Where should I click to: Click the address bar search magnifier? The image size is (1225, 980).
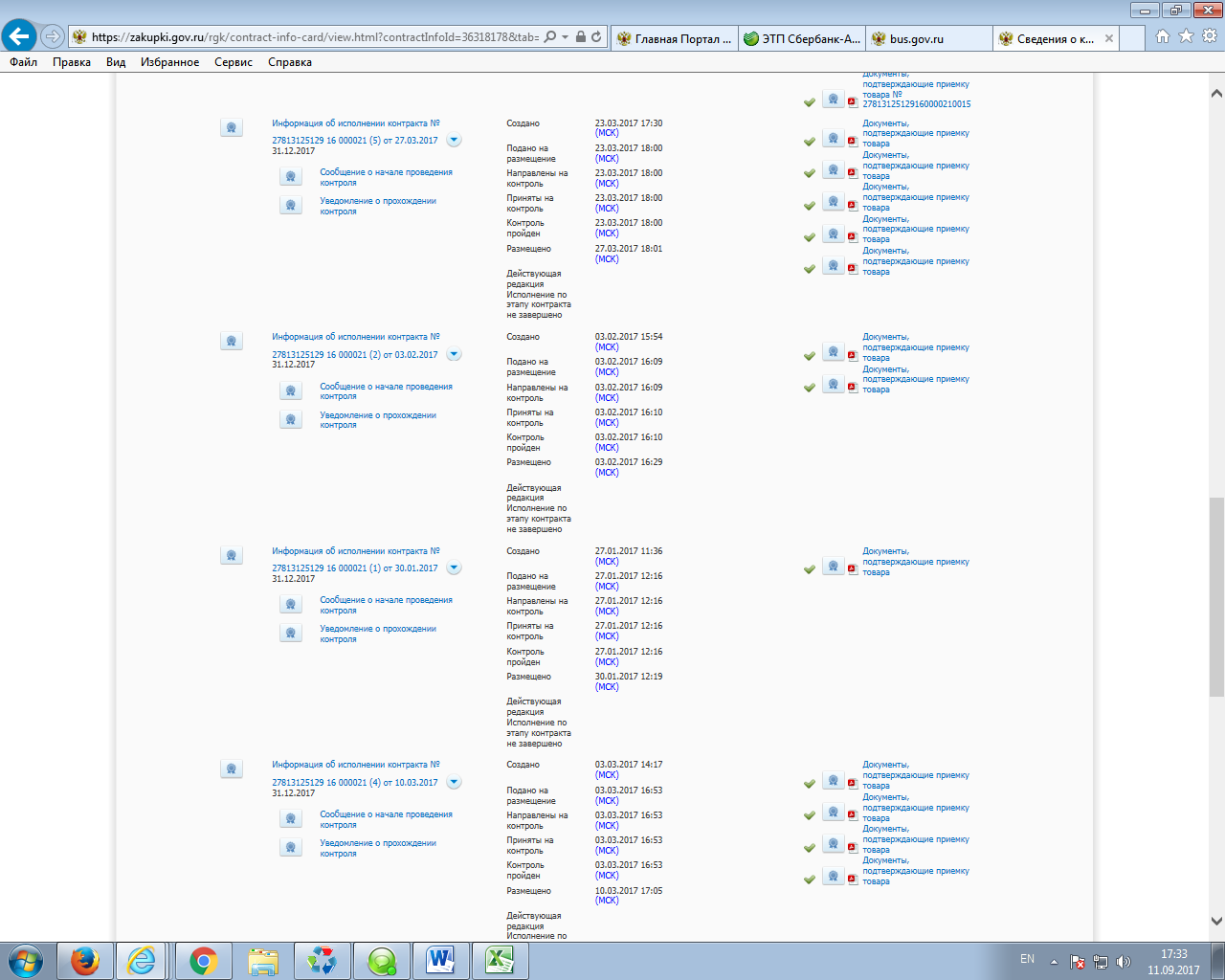(549, 37)
